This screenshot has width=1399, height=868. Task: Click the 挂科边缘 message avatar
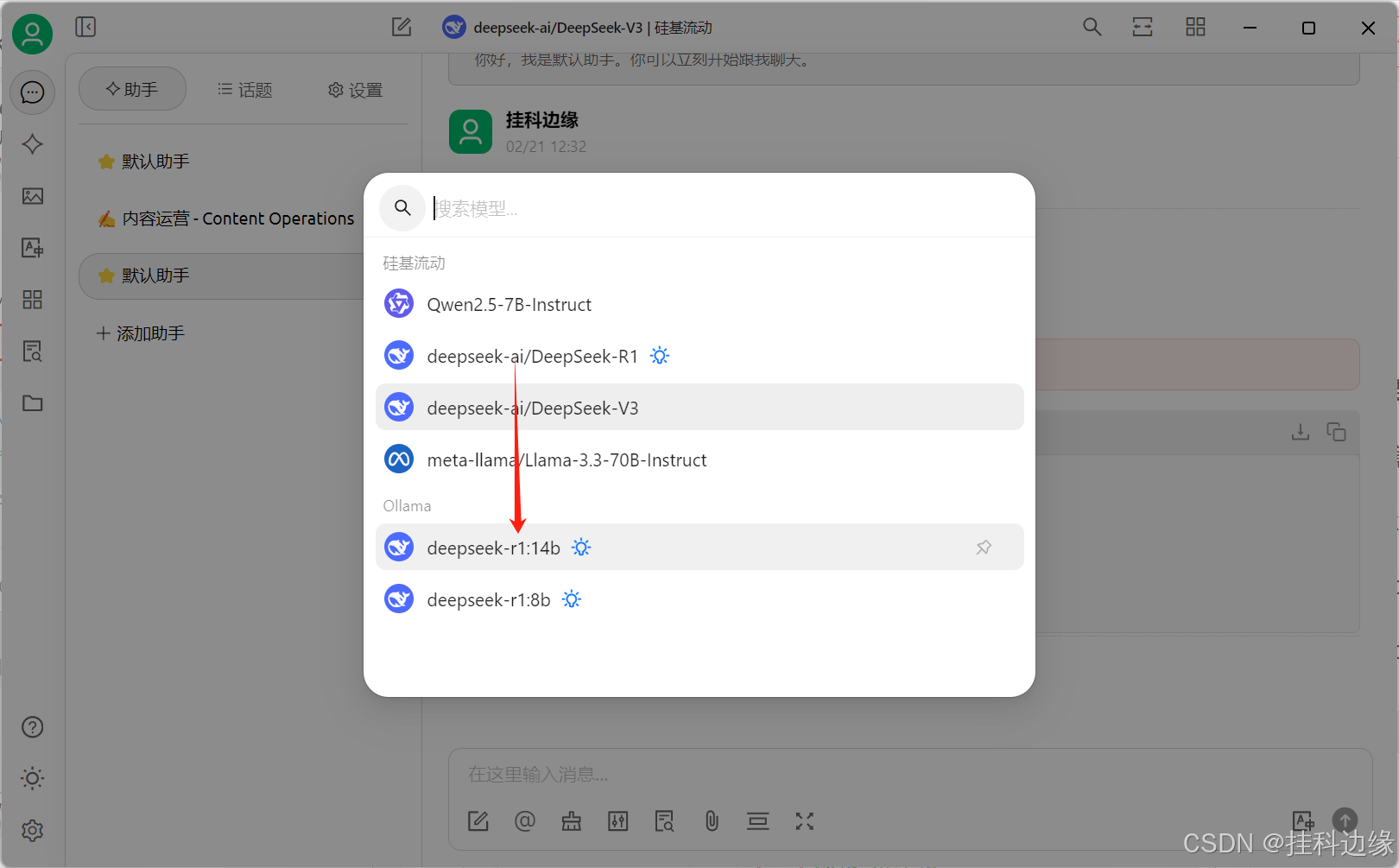(x=471, y=131)
